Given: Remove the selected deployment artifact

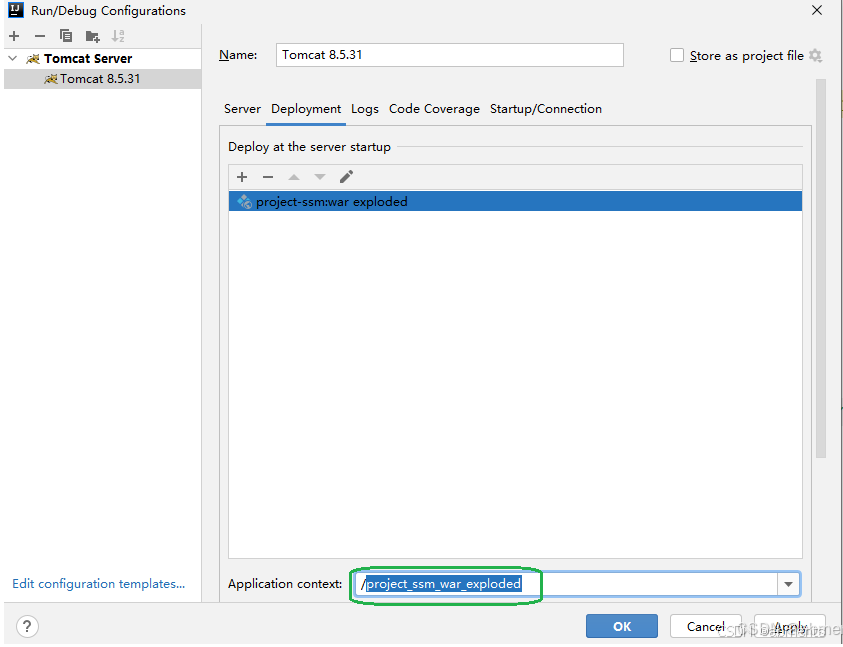Looking at the screenshot, I should (268, 177).
